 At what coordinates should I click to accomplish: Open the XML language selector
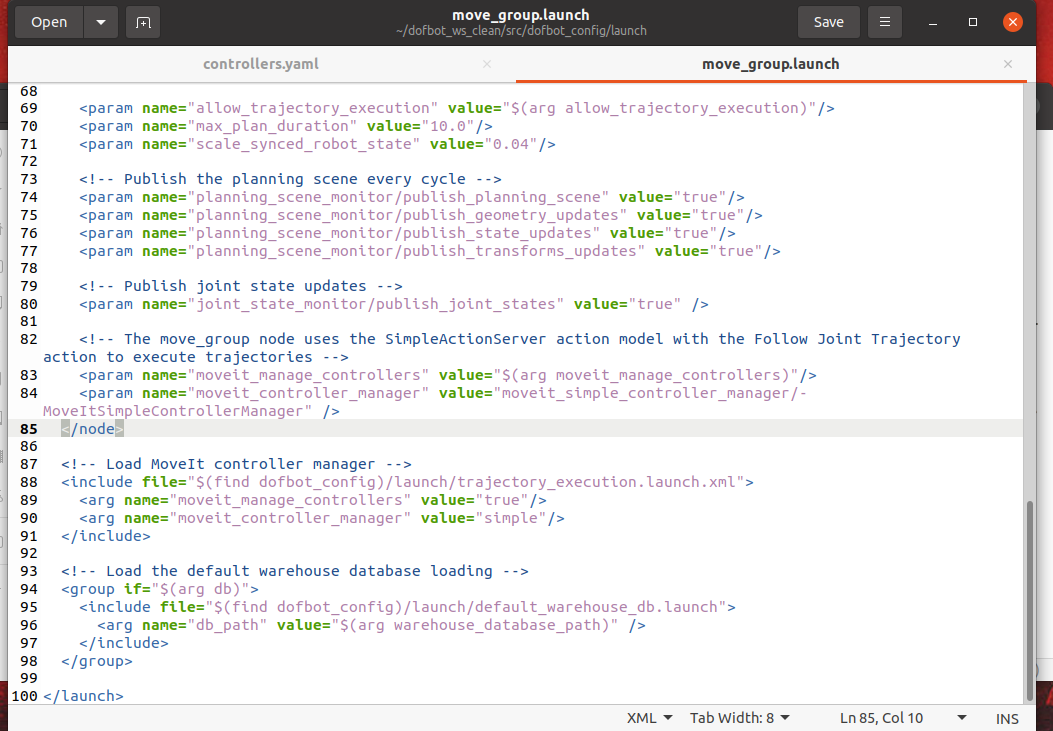pyautogui.click(x=649, y=718)
